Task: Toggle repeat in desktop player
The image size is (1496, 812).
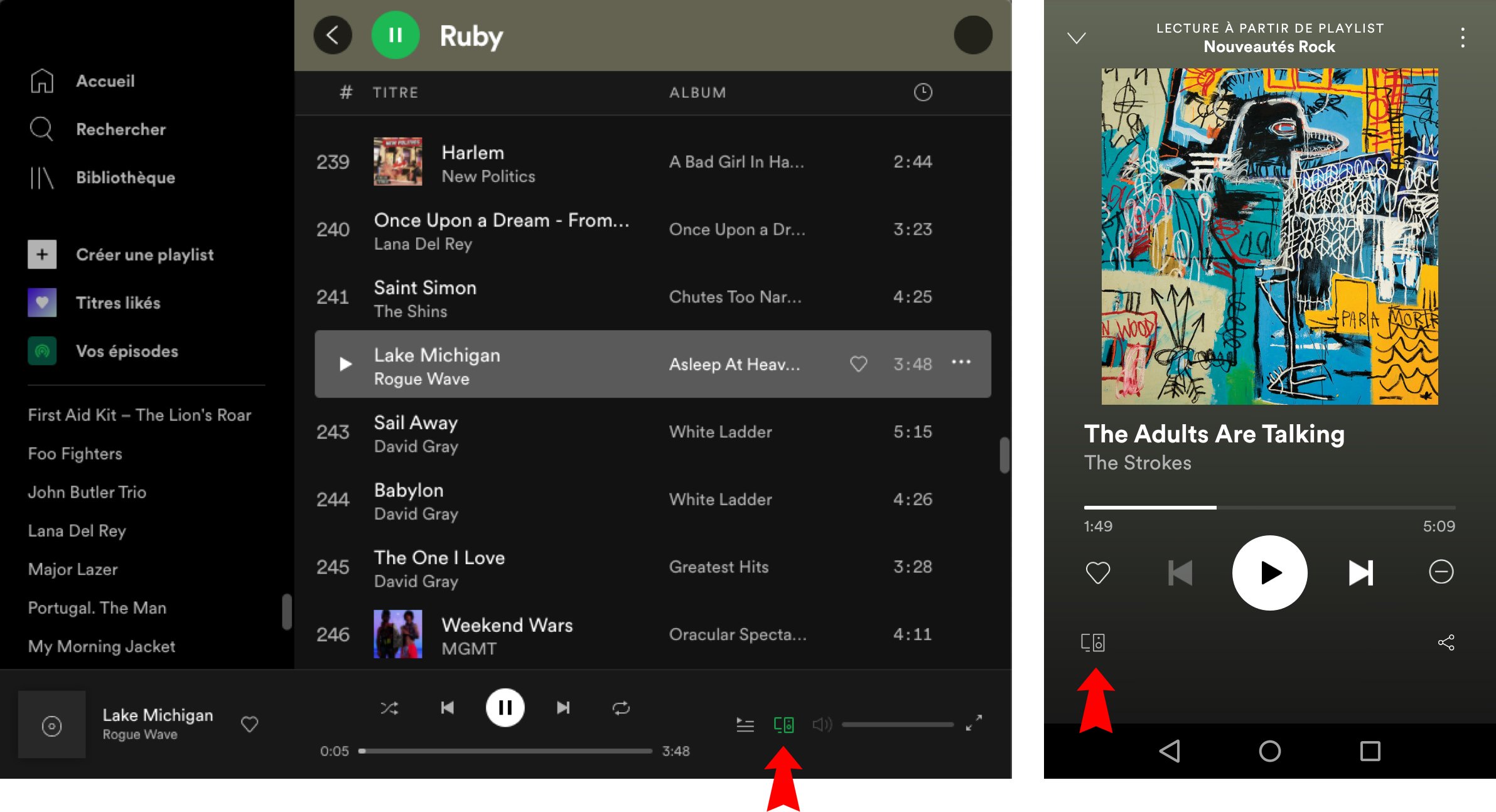Action: [x=621, y=708]
